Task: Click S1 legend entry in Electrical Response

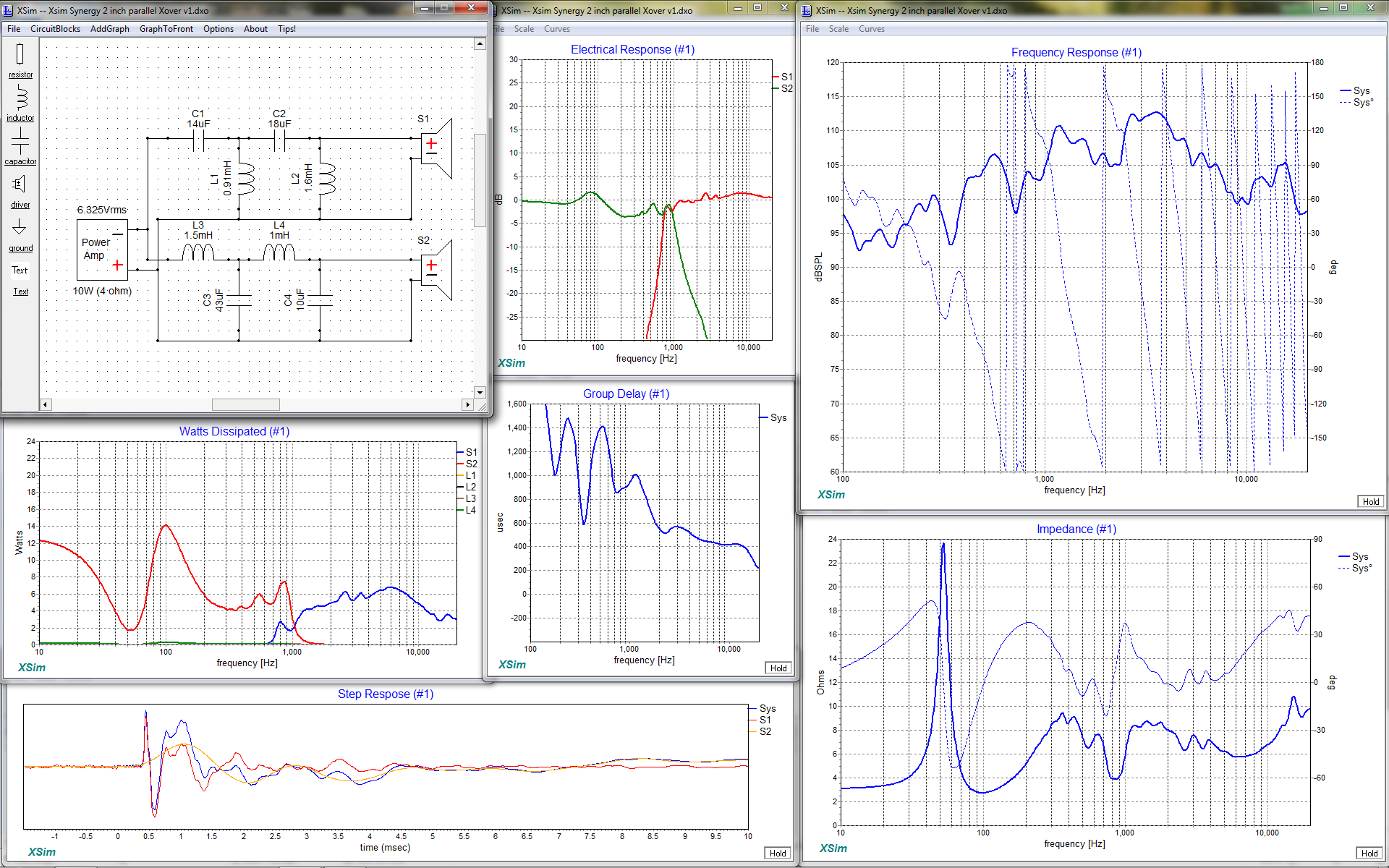Action: pos(783,77)
